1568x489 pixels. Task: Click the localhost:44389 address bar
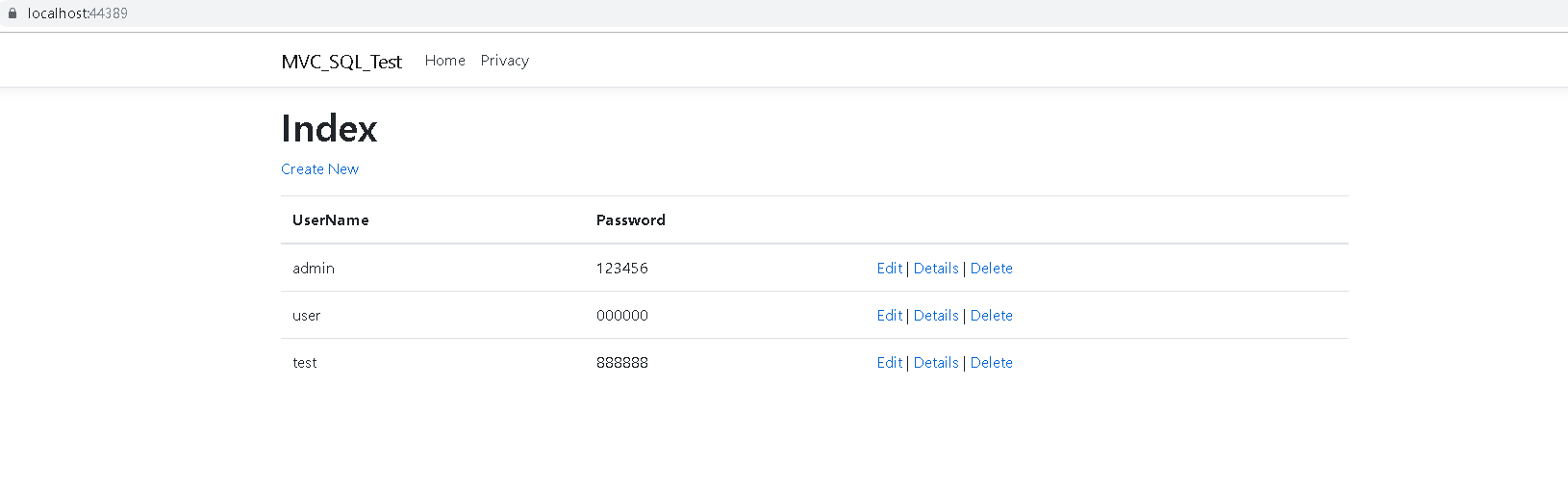[77, 13]
